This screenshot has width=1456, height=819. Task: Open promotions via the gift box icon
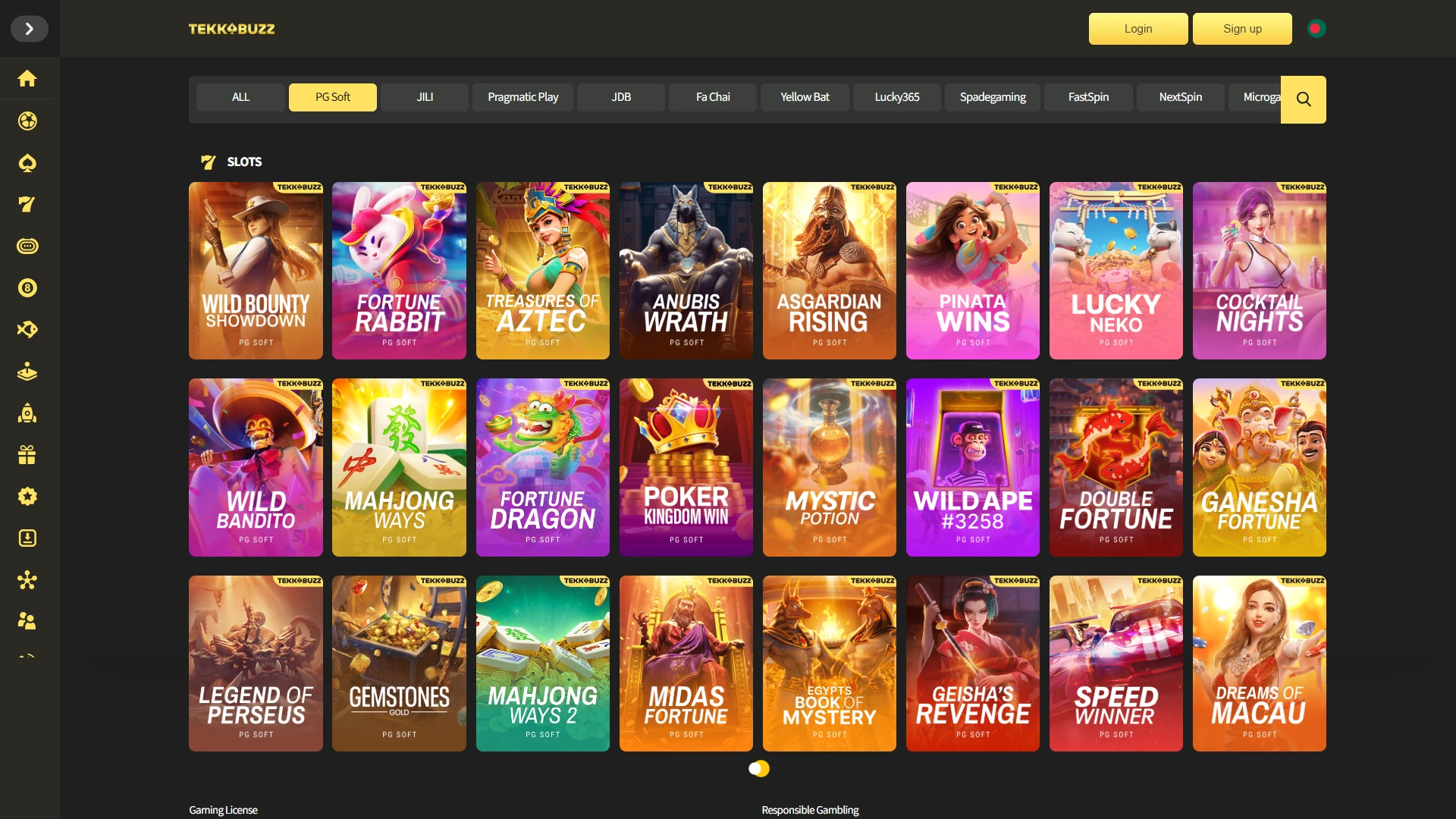coord(27,455)
